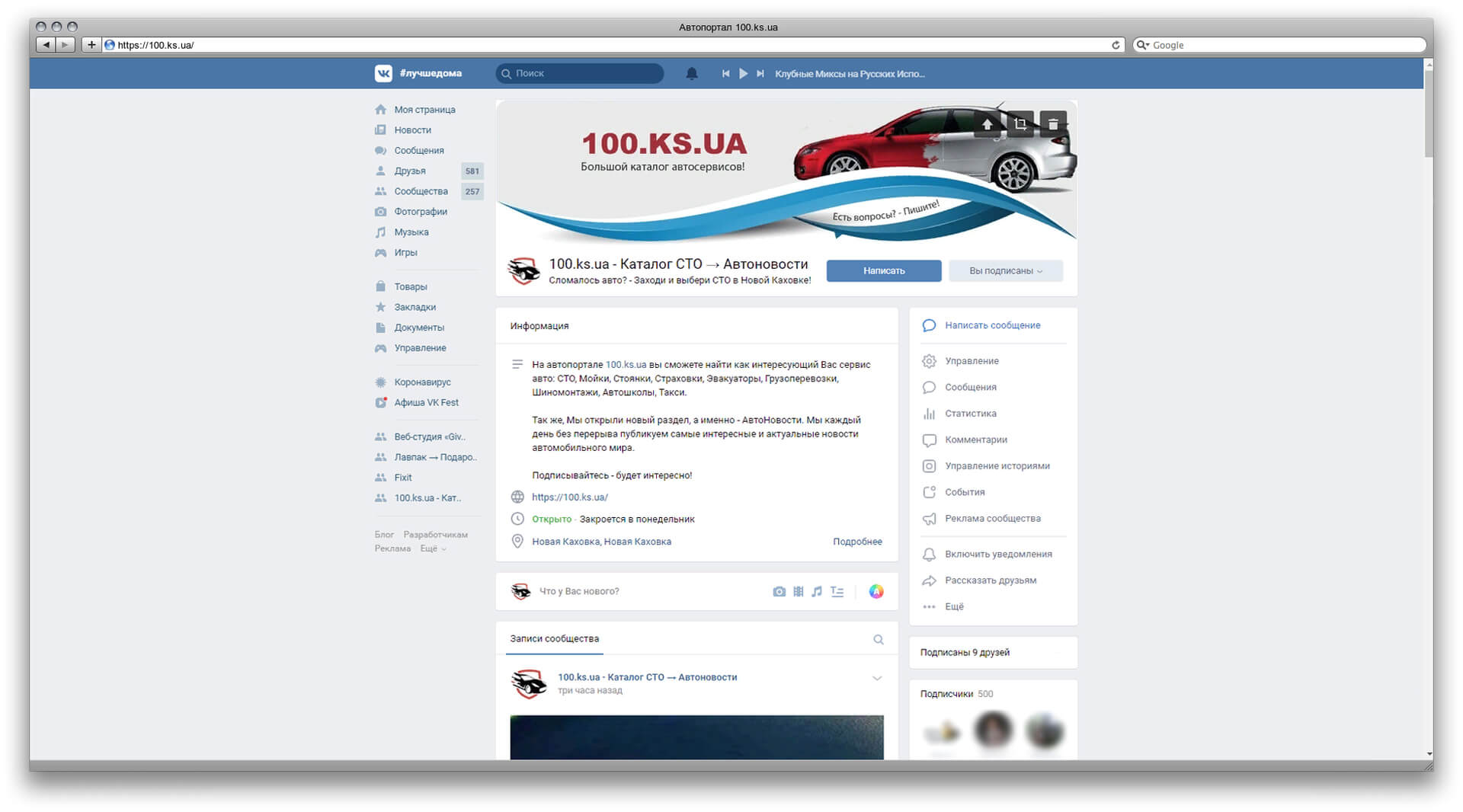Screen dimensions: 1463x812
Task: Open the Блог footer link
Action: (x=384, y=535)
